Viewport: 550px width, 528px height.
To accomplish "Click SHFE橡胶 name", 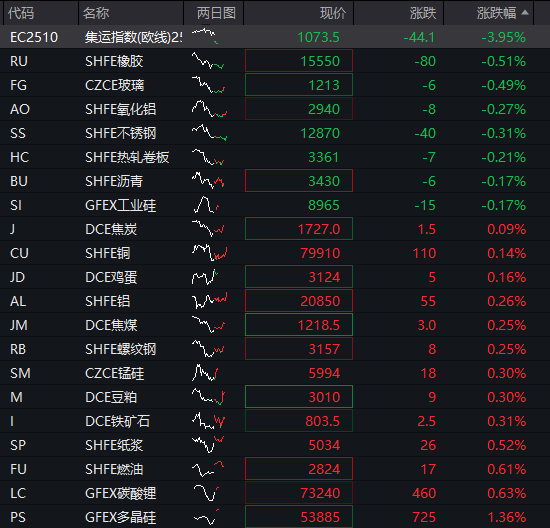I will 114,61.
